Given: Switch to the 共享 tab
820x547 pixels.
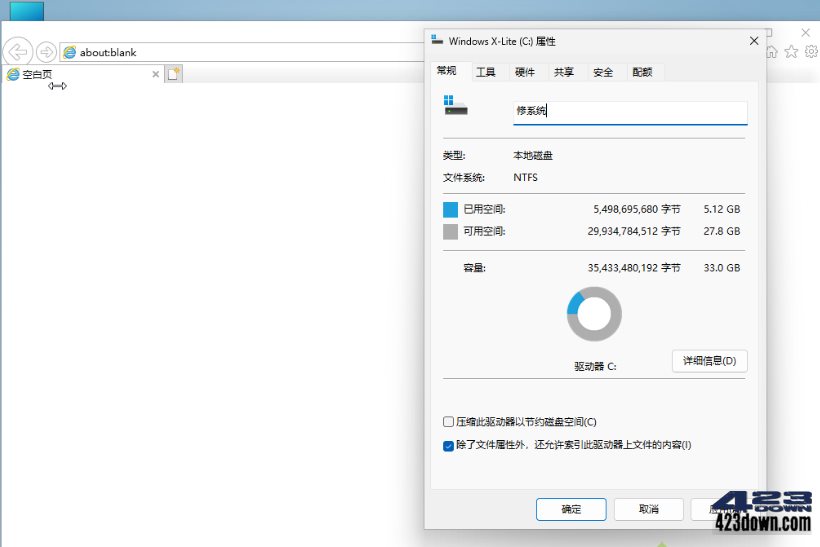Looking at the screenshot, I should 564,72.
